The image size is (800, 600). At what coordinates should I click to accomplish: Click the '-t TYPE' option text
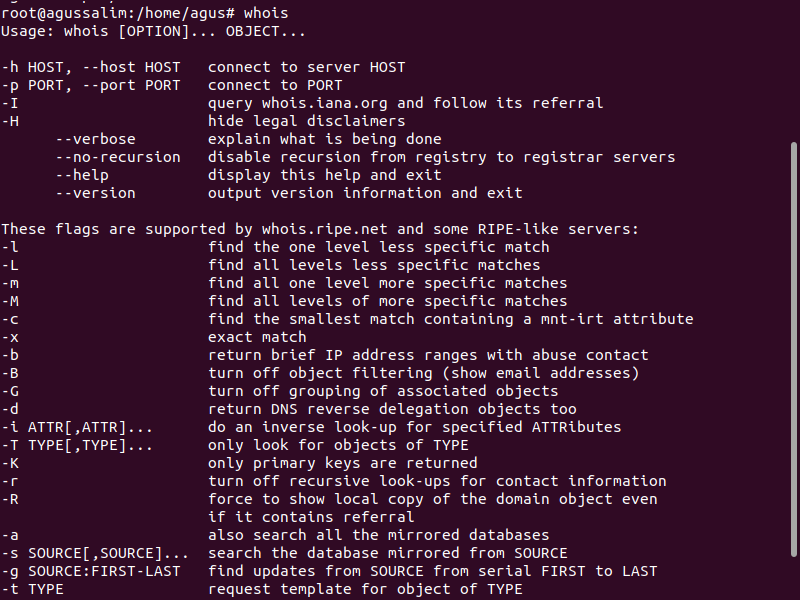click(33, 589)
